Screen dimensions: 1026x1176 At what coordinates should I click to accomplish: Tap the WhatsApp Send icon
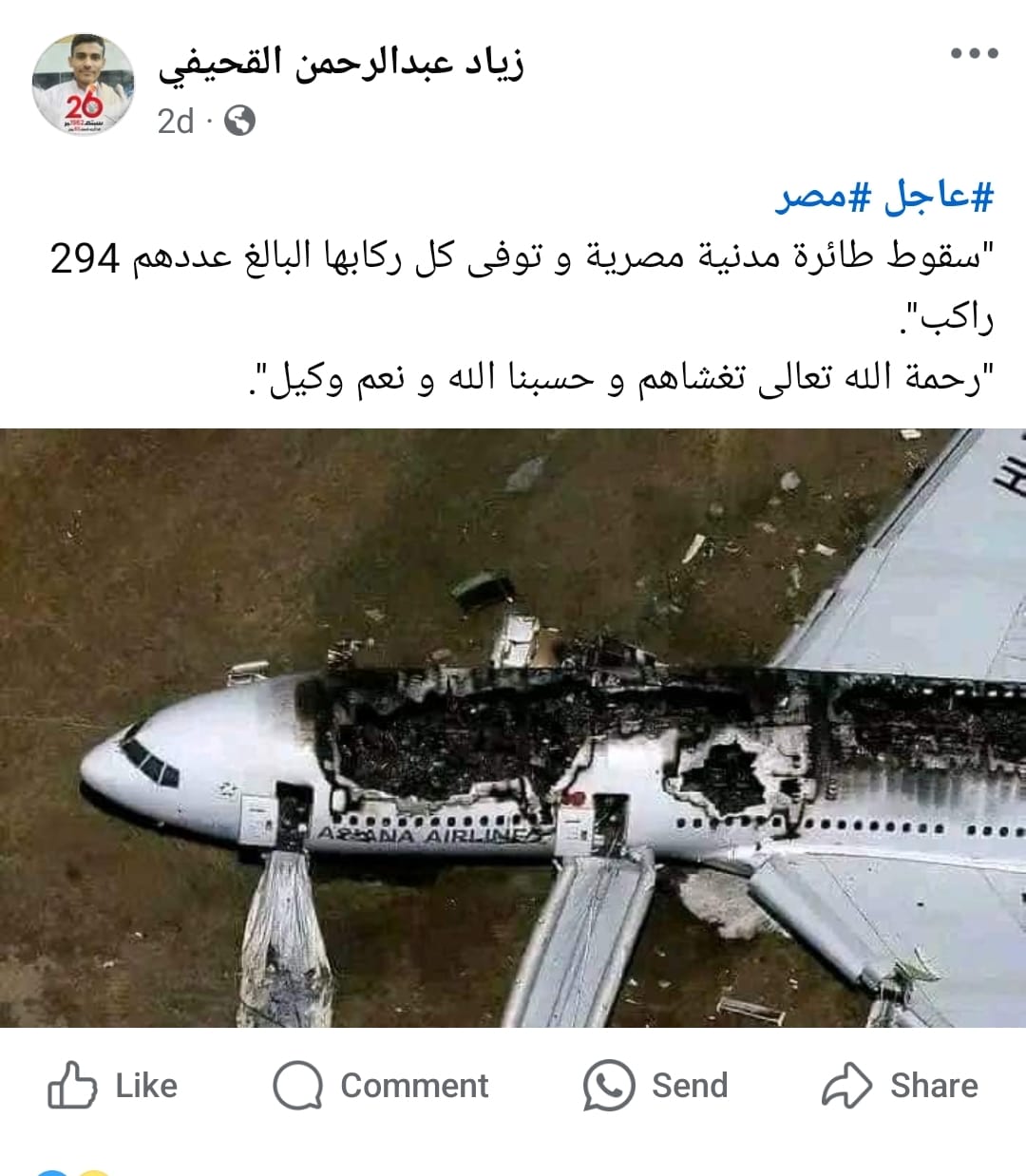609,1085
